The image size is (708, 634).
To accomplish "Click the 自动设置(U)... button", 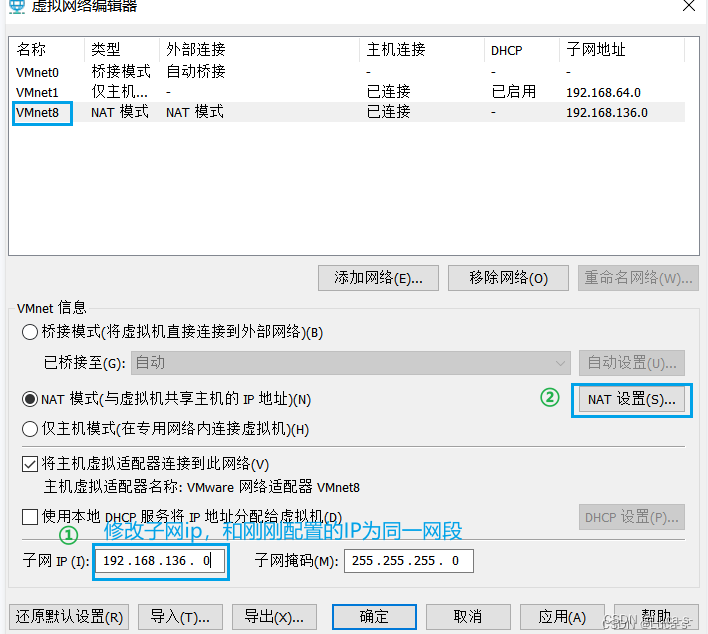I will (632, 363).
